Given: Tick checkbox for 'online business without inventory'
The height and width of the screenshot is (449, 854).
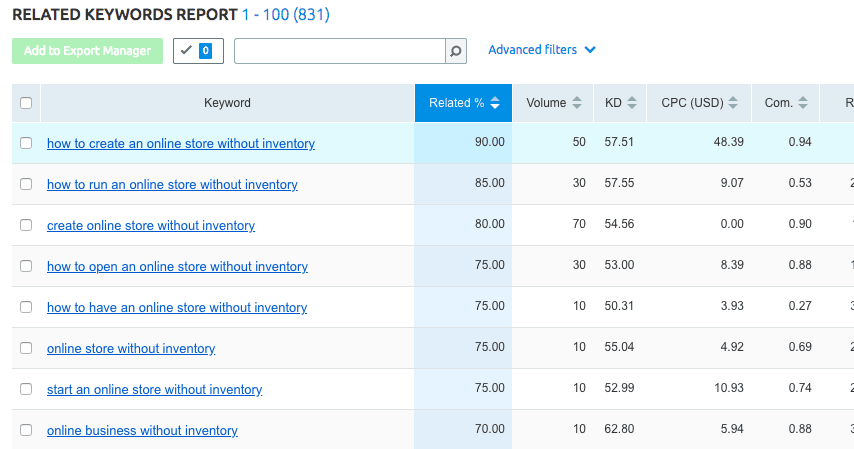Looking at the screenshot, I should (x=26, y=431).
